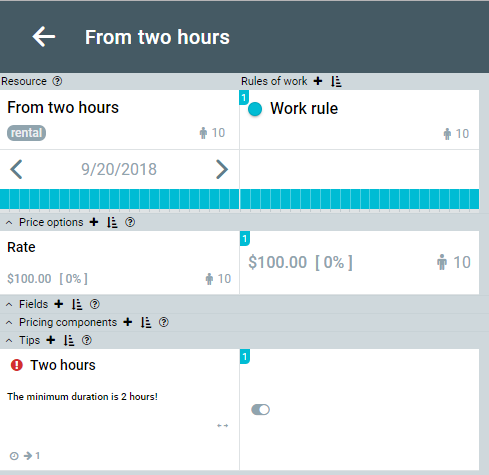Toggle the Two hours tip switch
The image size is (489, 475).
(260, 409)
